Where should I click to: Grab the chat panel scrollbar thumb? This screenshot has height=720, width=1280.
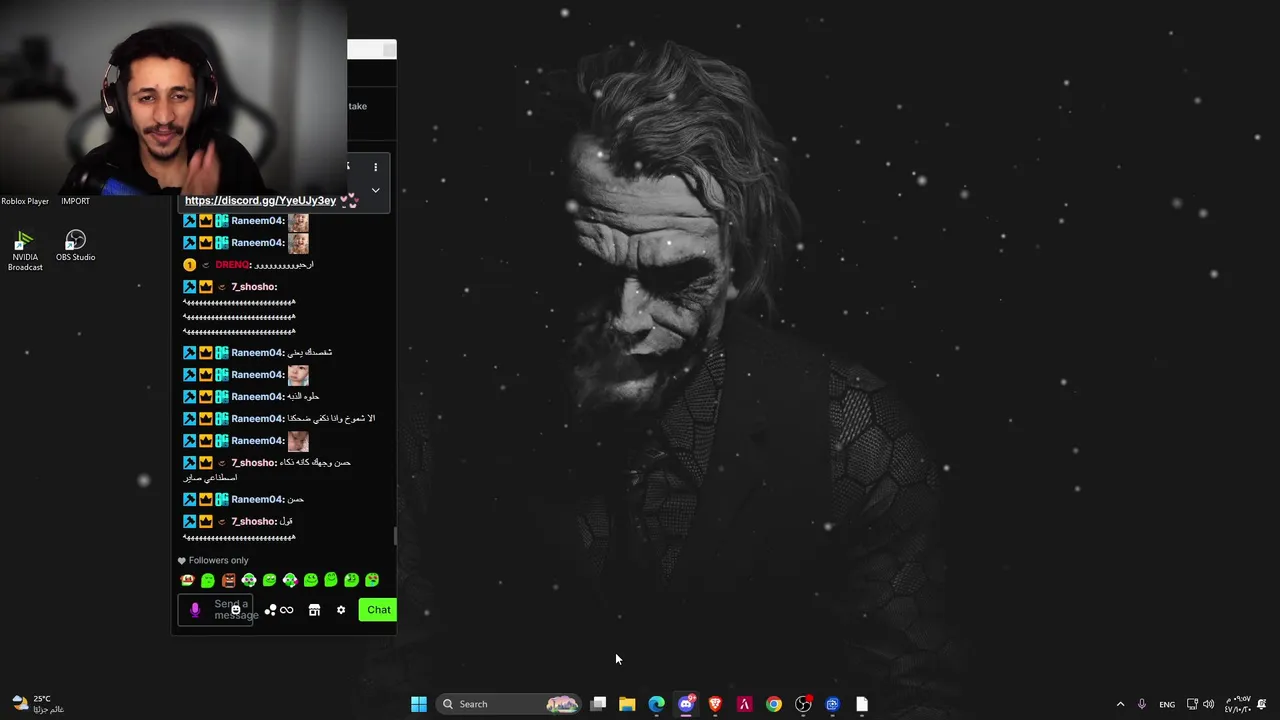click(x=394, y=537)
